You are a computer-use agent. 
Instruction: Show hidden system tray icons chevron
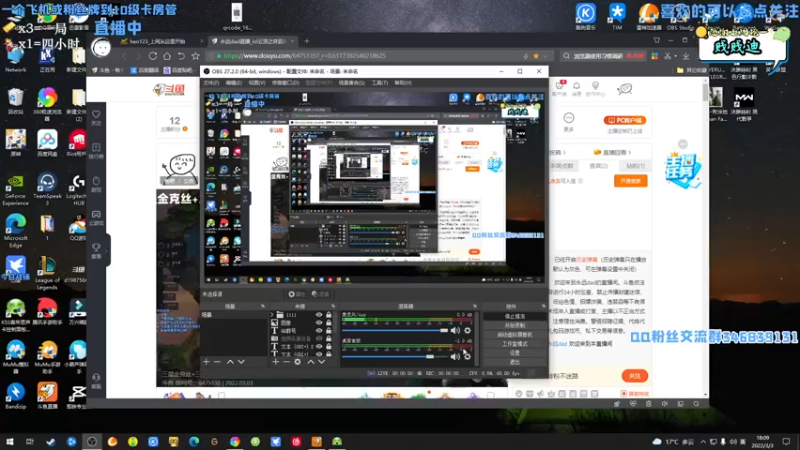click(x=703, y=441)
